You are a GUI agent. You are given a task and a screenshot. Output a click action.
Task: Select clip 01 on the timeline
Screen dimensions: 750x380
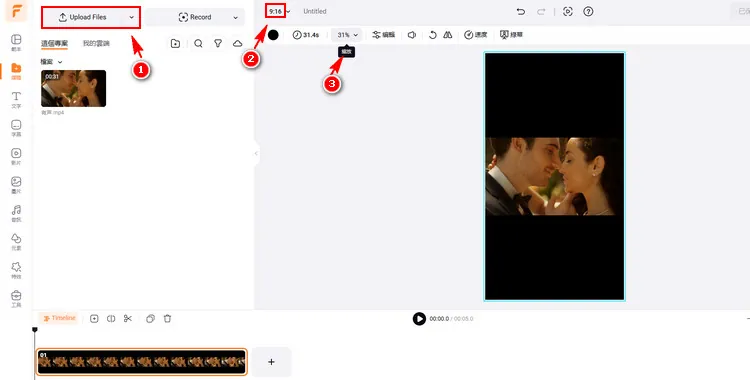coord(142,362)
